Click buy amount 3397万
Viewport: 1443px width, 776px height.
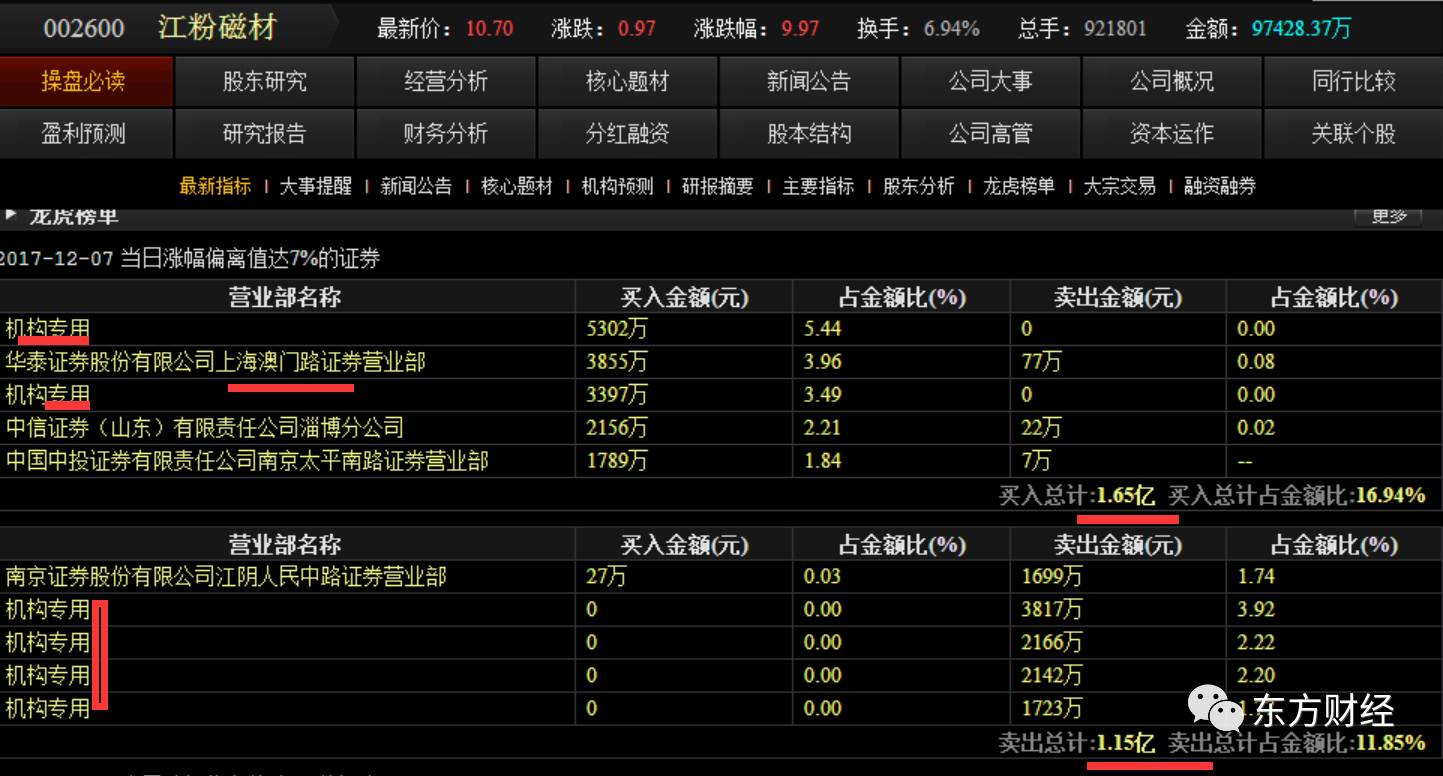click(x=617, y=395)
